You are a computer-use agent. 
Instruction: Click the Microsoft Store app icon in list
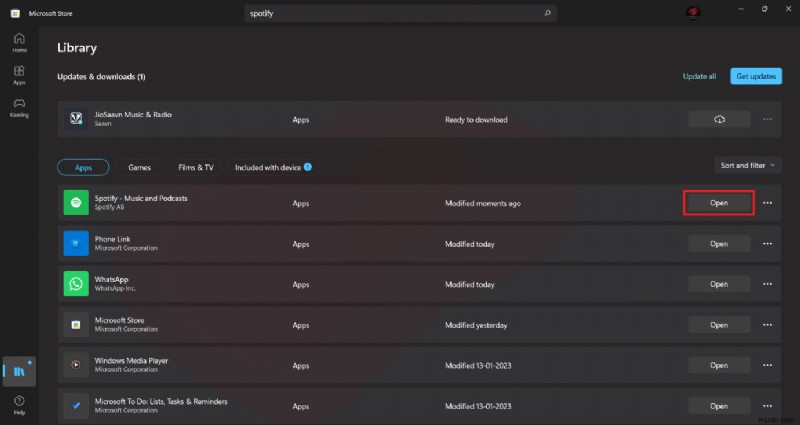tap(76, 324)
